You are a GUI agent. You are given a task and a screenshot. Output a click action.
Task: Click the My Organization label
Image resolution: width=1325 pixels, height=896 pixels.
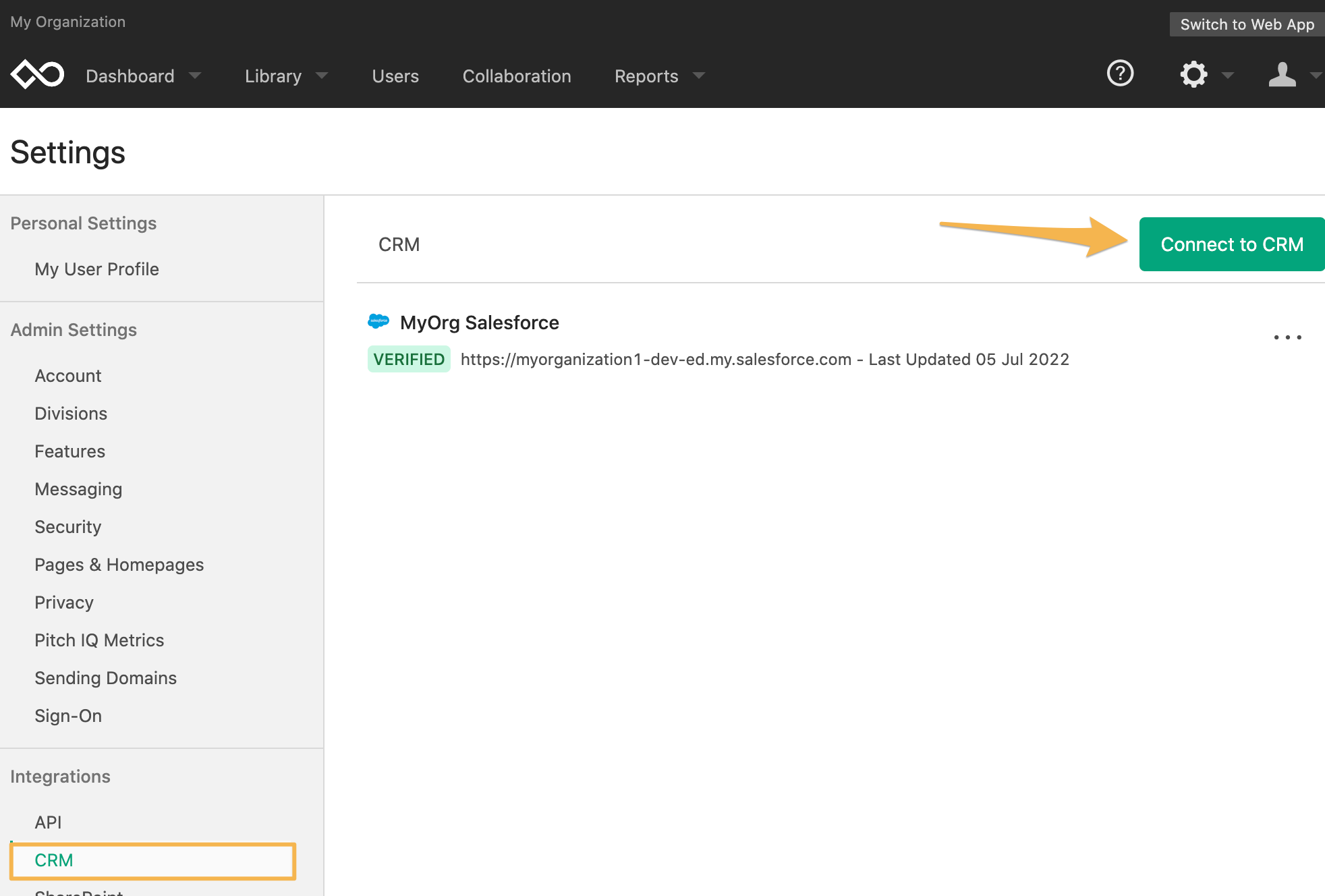tap(67, 22)
